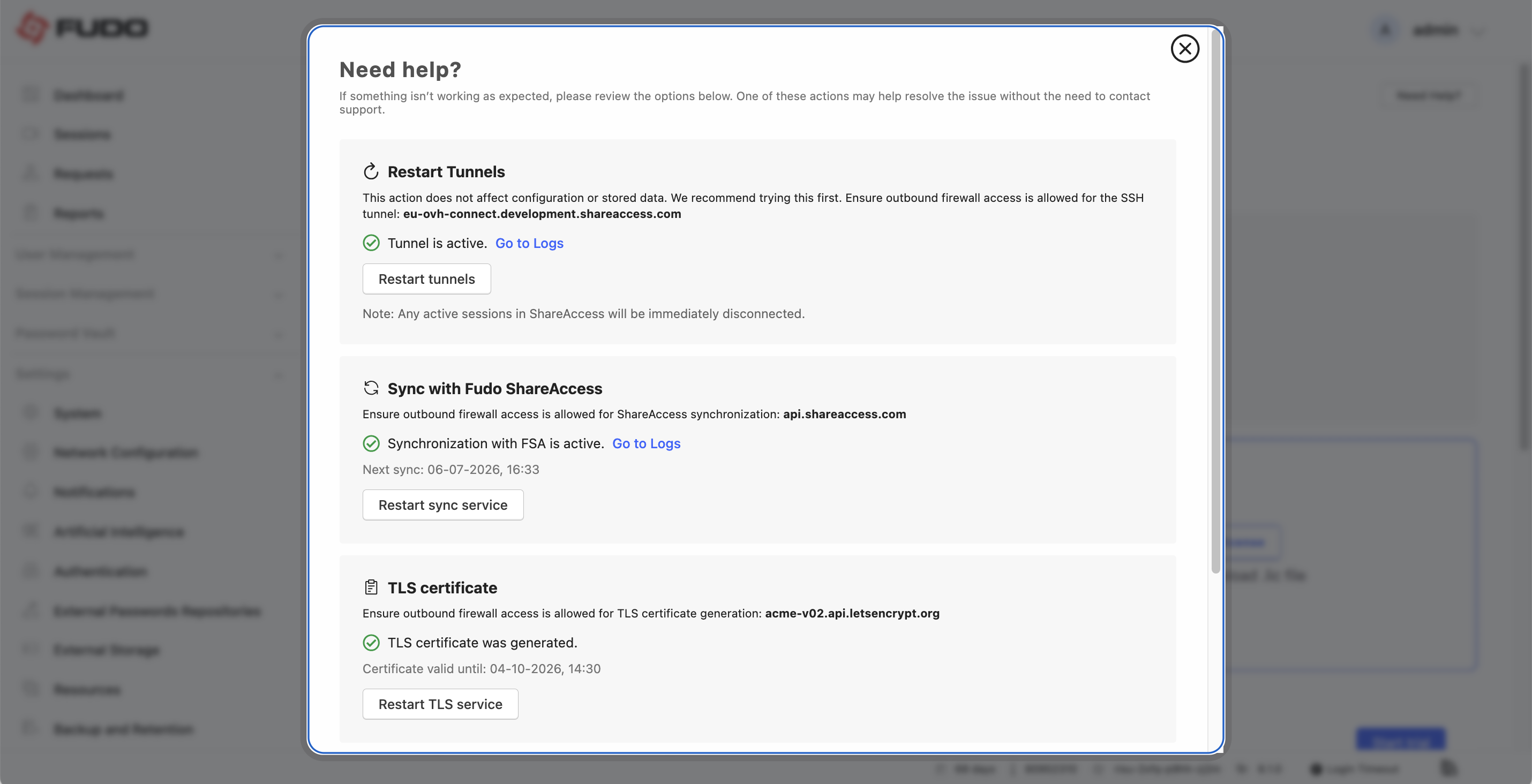Screen dimensions: 1532x784
Task: Click green check beside Synchronization with FSA
Action: 371,443
